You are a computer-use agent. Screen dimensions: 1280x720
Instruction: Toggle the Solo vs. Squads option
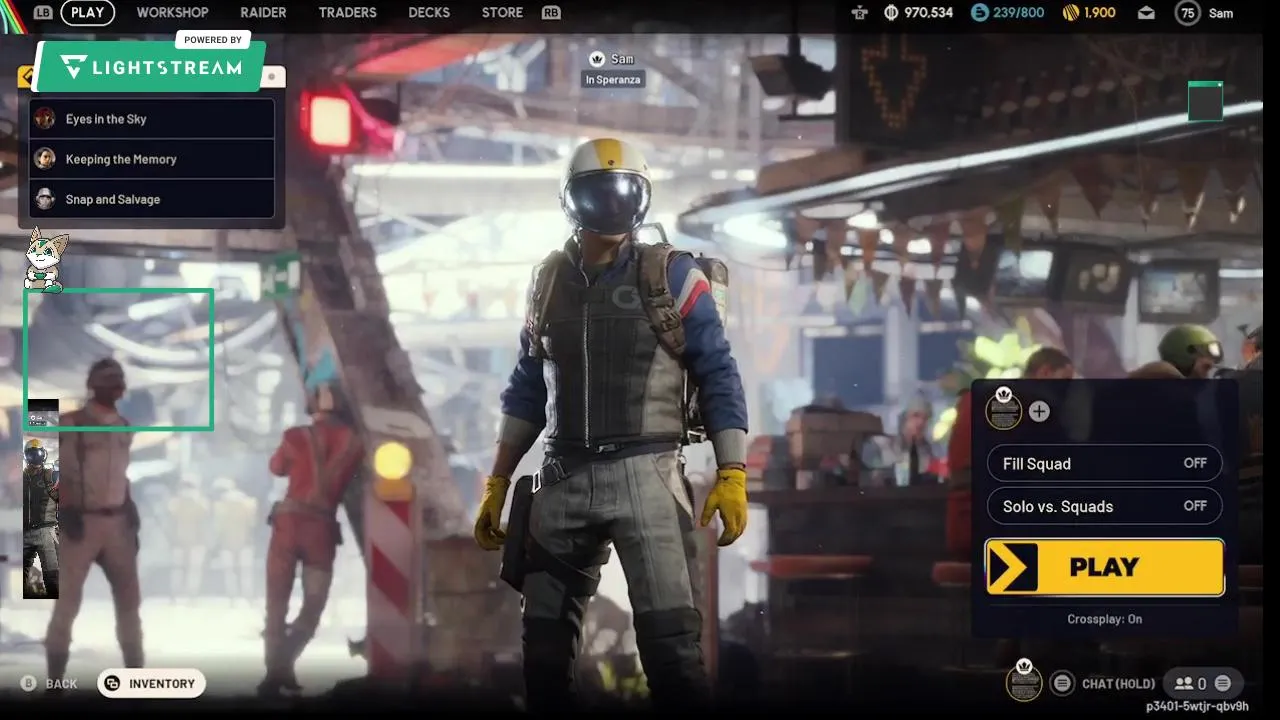click(1104, 506)
